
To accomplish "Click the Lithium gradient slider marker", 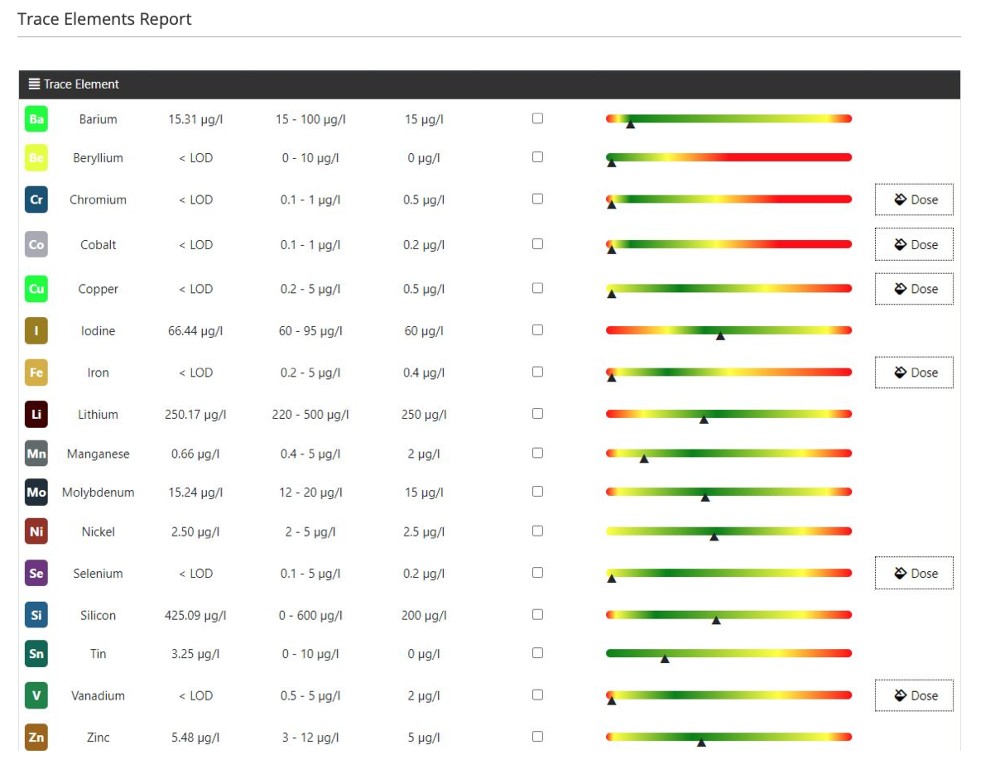I will pyautogui.click(x=702, y=420).
